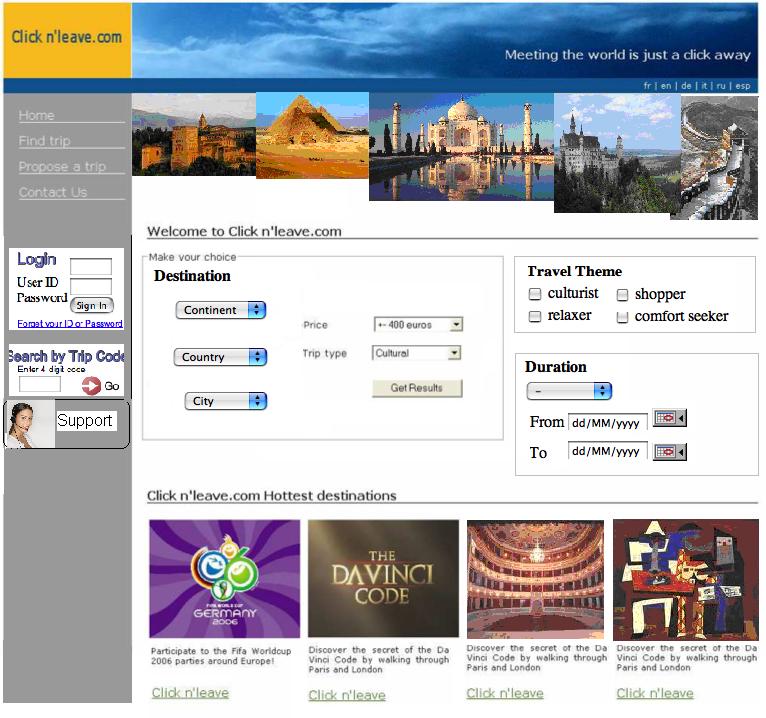Open the theater hall destination image

pos(535,578)
